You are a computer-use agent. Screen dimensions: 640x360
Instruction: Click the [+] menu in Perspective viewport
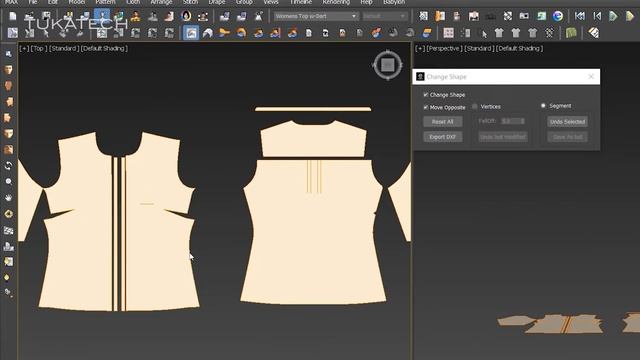point(420,48)
